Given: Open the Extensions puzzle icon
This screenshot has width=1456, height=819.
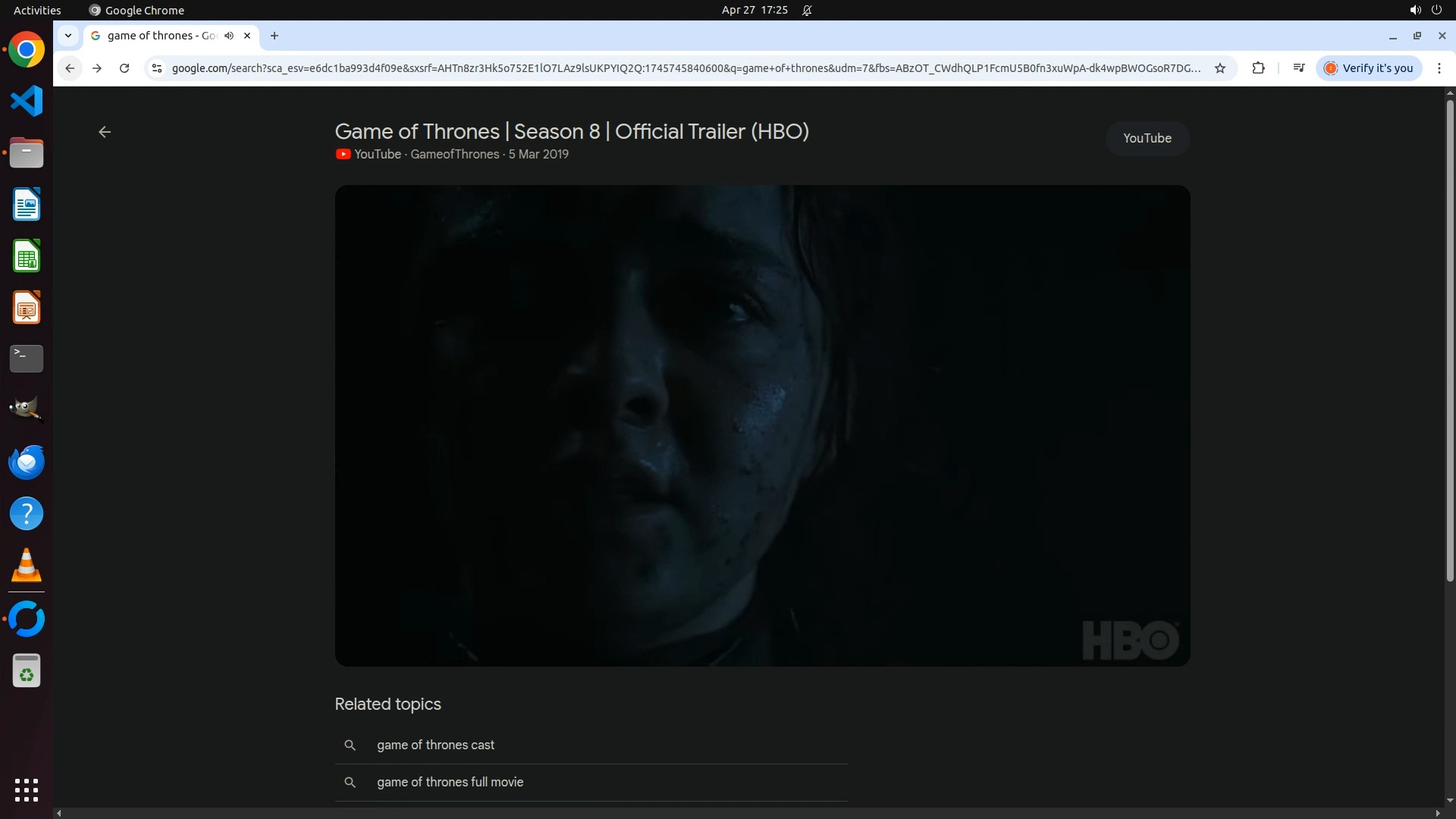Looking at the screenshot, I should [x=1258, y=68].
